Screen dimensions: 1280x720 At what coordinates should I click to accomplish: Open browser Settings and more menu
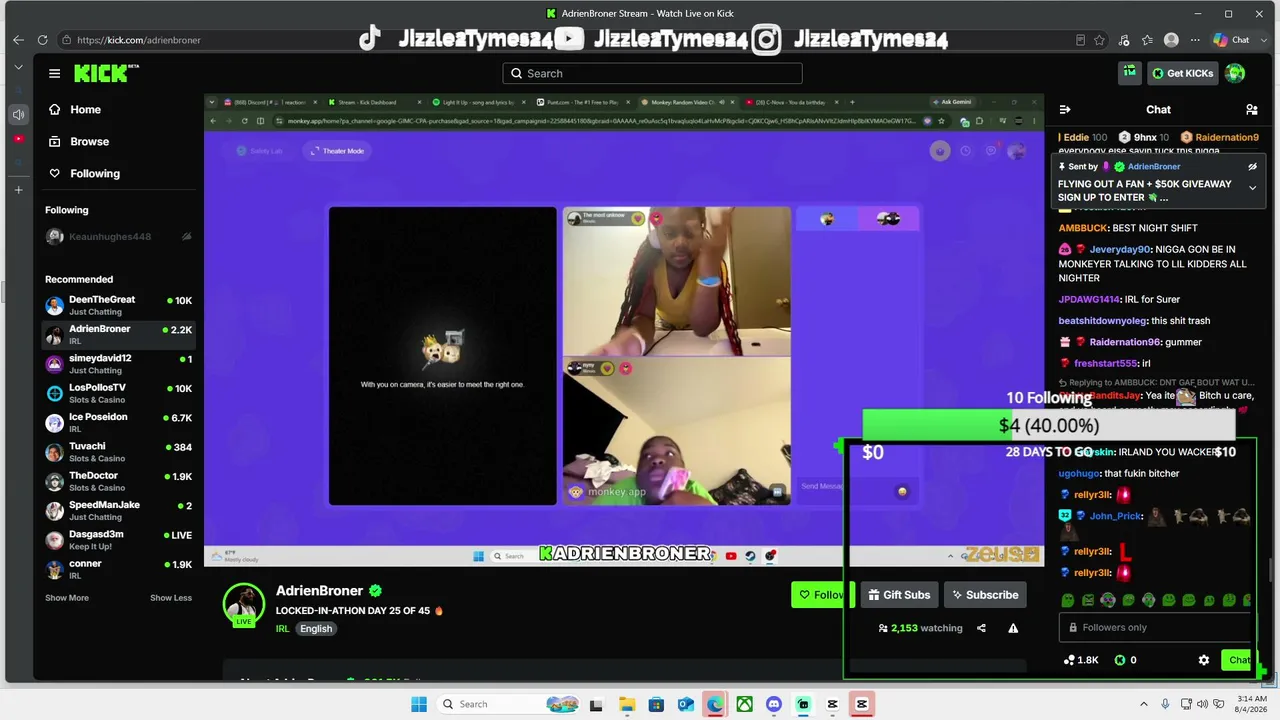[1194, 40]
